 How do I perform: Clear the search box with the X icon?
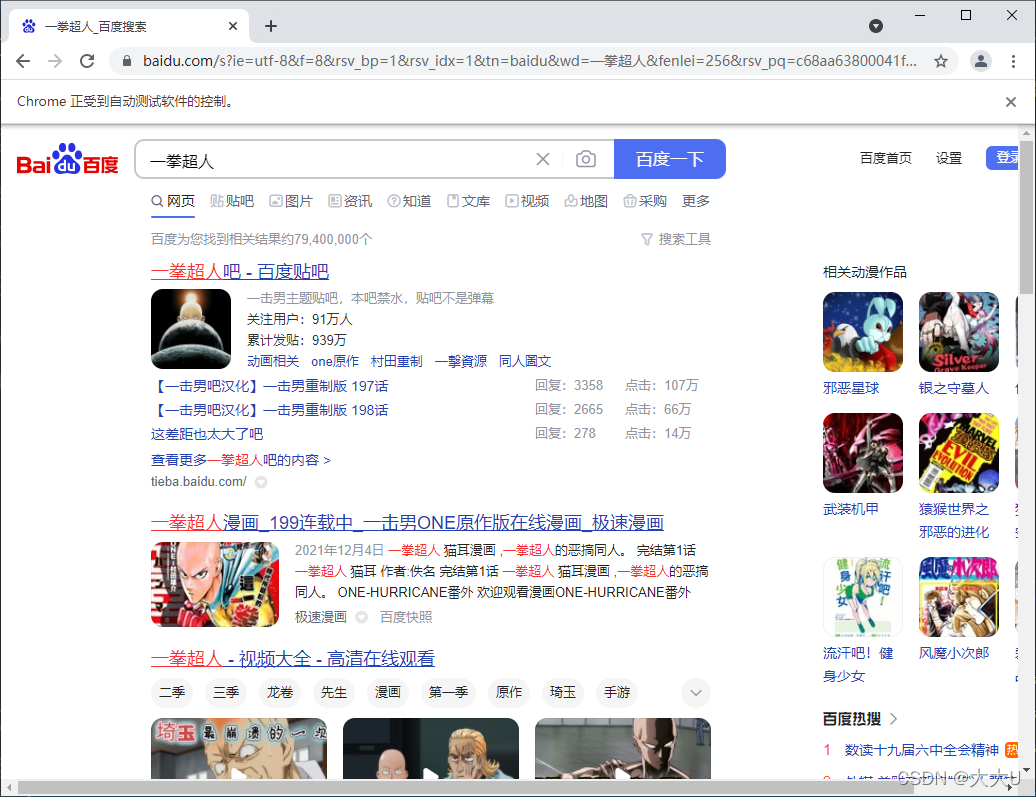(x=542, y=159)
